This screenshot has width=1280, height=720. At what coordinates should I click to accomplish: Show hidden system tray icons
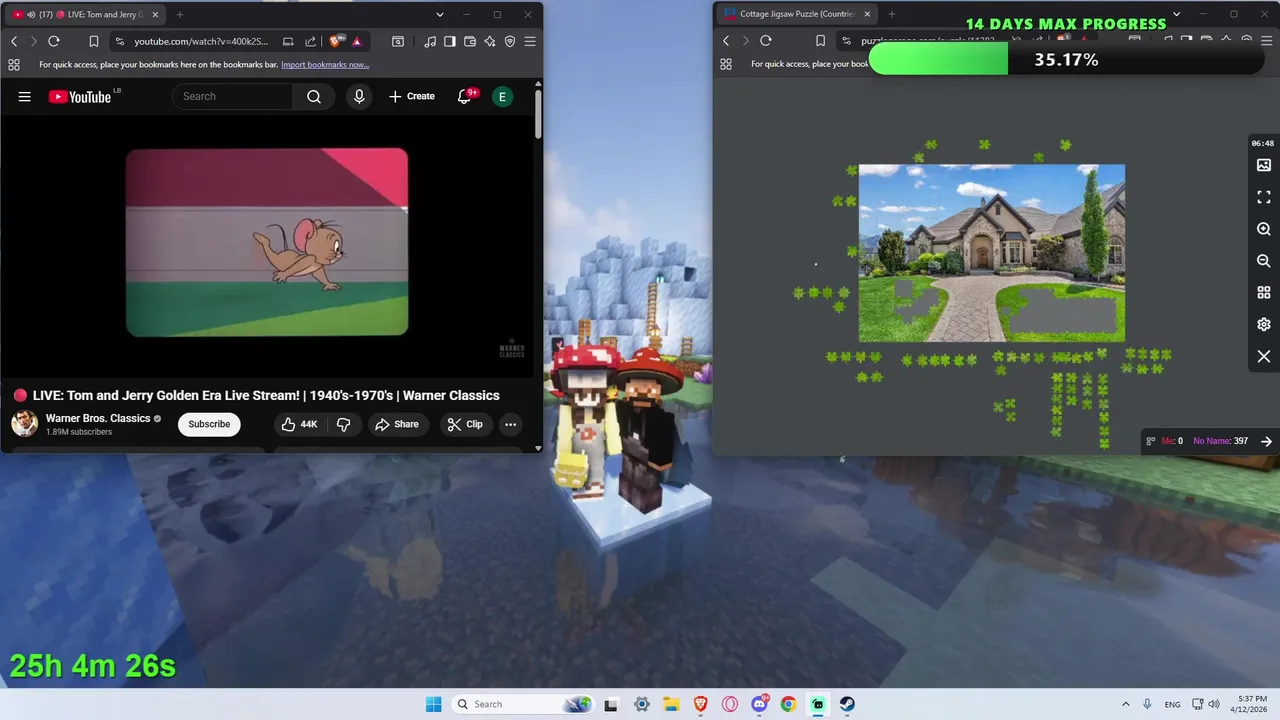(x=1126, y=704)
